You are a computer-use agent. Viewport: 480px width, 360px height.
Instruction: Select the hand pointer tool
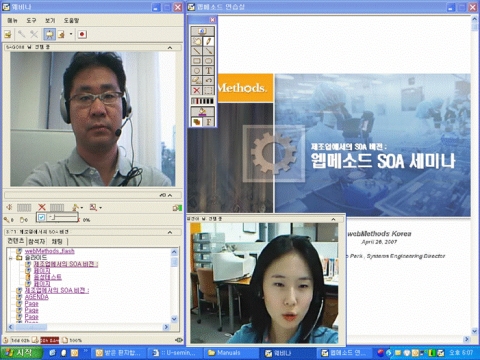coord(197,41)
